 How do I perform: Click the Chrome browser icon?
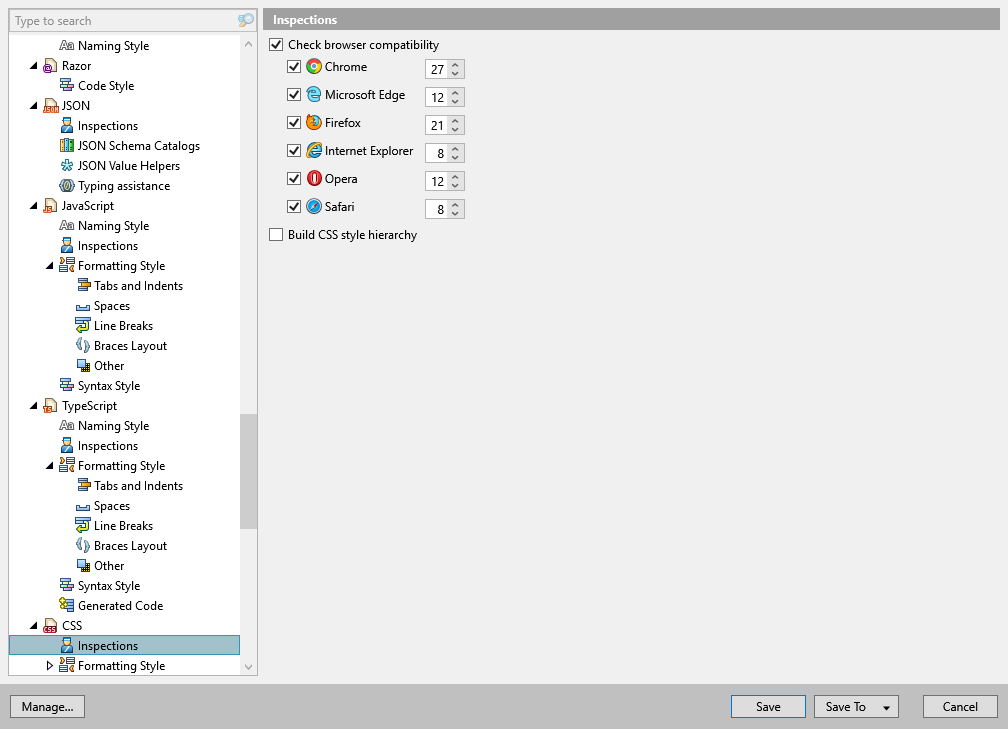314,66
